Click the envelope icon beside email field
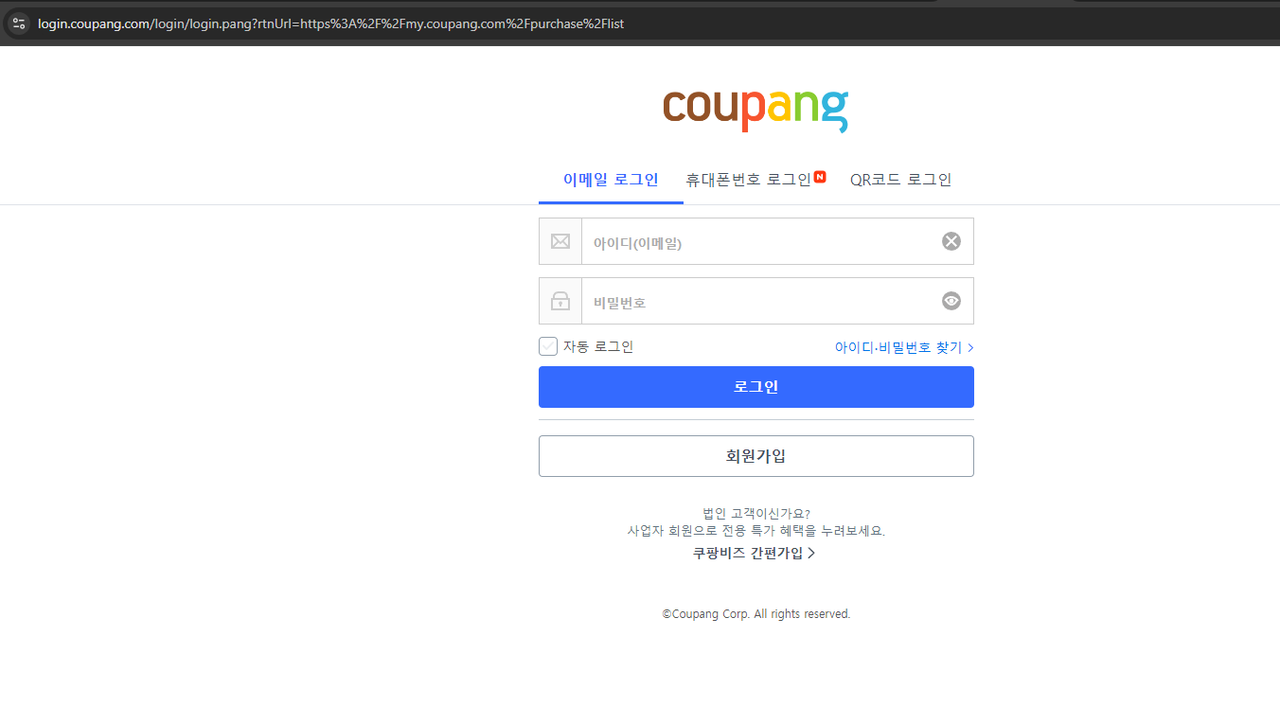The image size is (1280, 703). point(560,241)
